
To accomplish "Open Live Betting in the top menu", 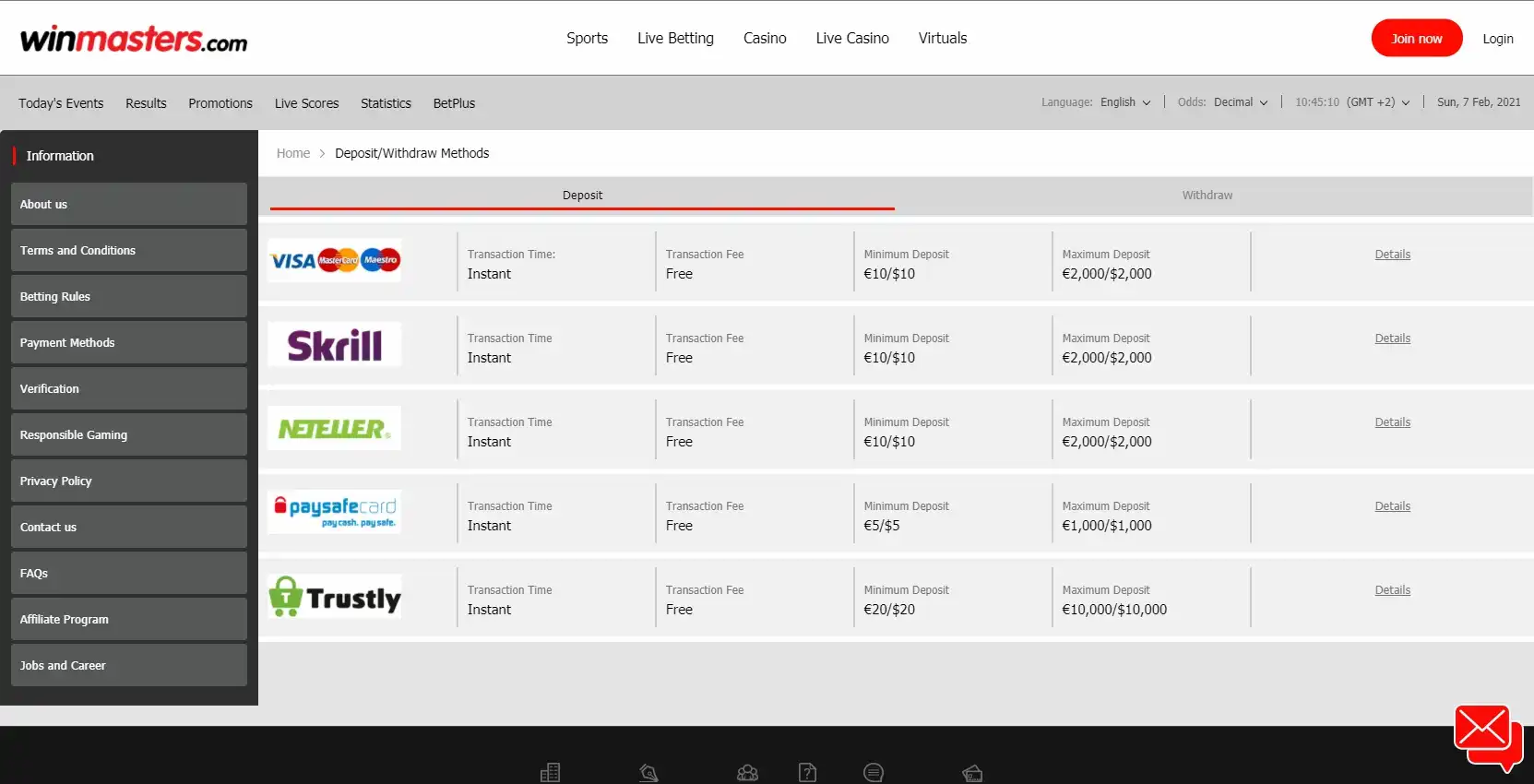I will (x=675, y=38).
